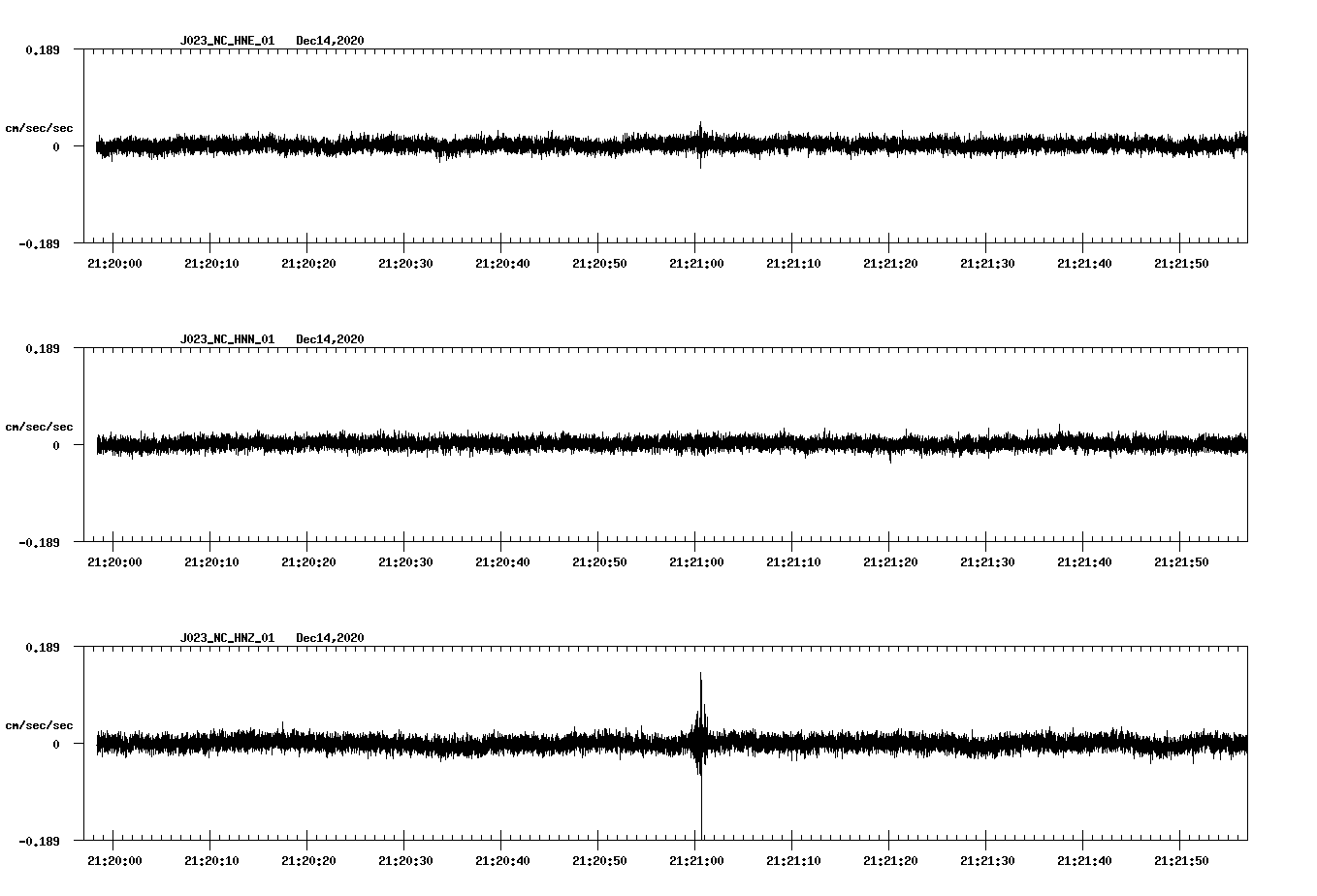
Task: Click the cm/sec/sec unit label on middle plot
Action: click(x=40, y=426)
